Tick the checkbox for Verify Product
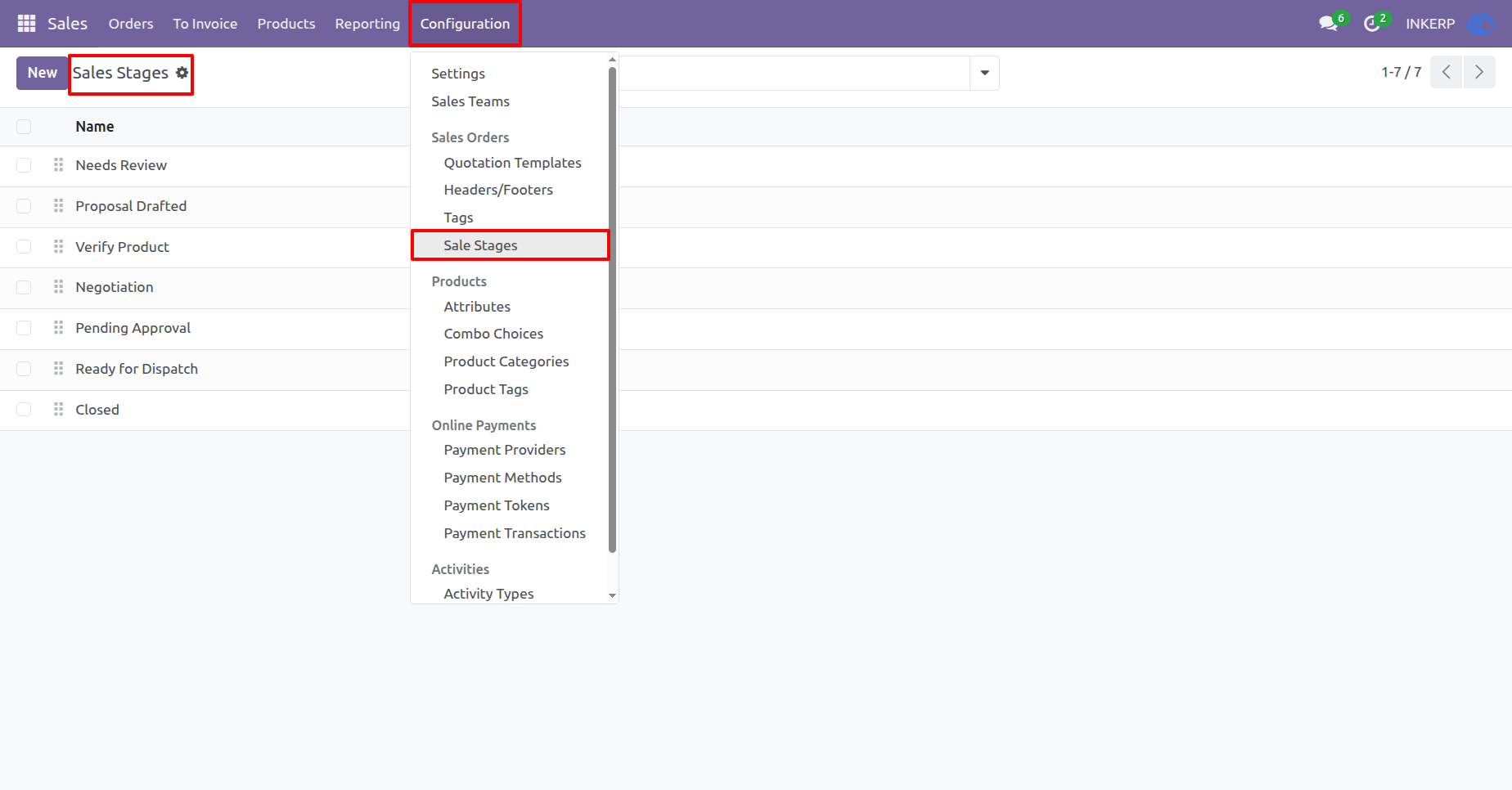The height and width of the screenshot is (790, 1512). pos(24,247)
